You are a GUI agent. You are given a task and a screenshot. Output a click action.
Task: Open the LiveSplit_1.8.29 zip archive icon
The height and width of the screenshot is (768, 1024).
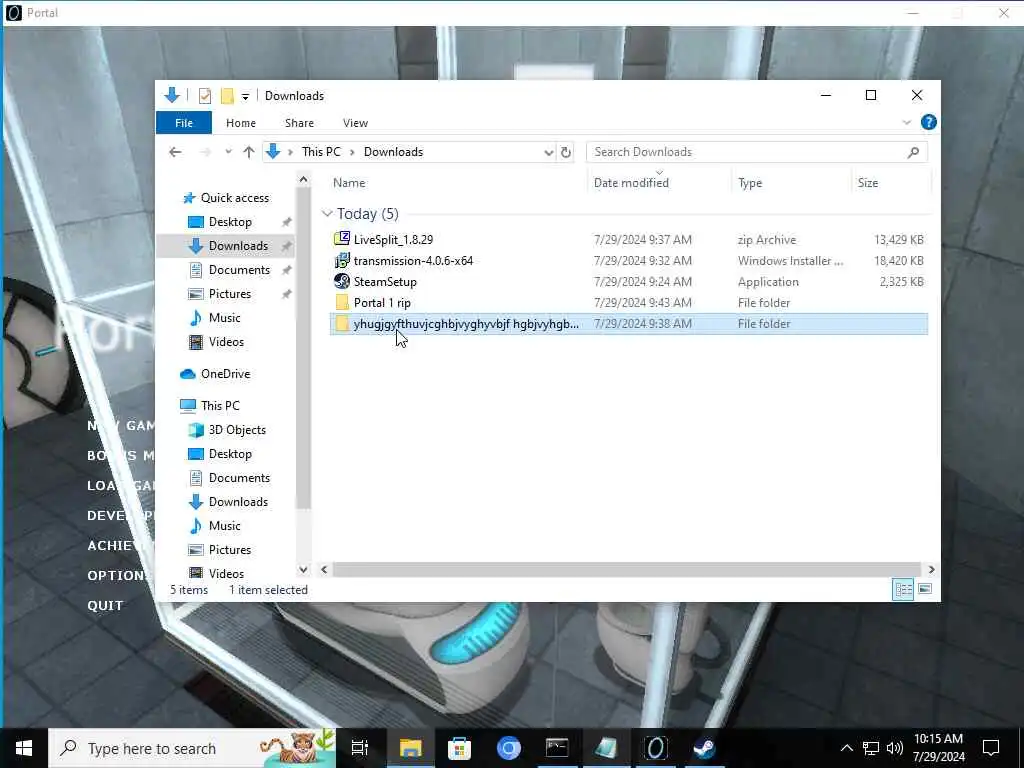[342, 239]
